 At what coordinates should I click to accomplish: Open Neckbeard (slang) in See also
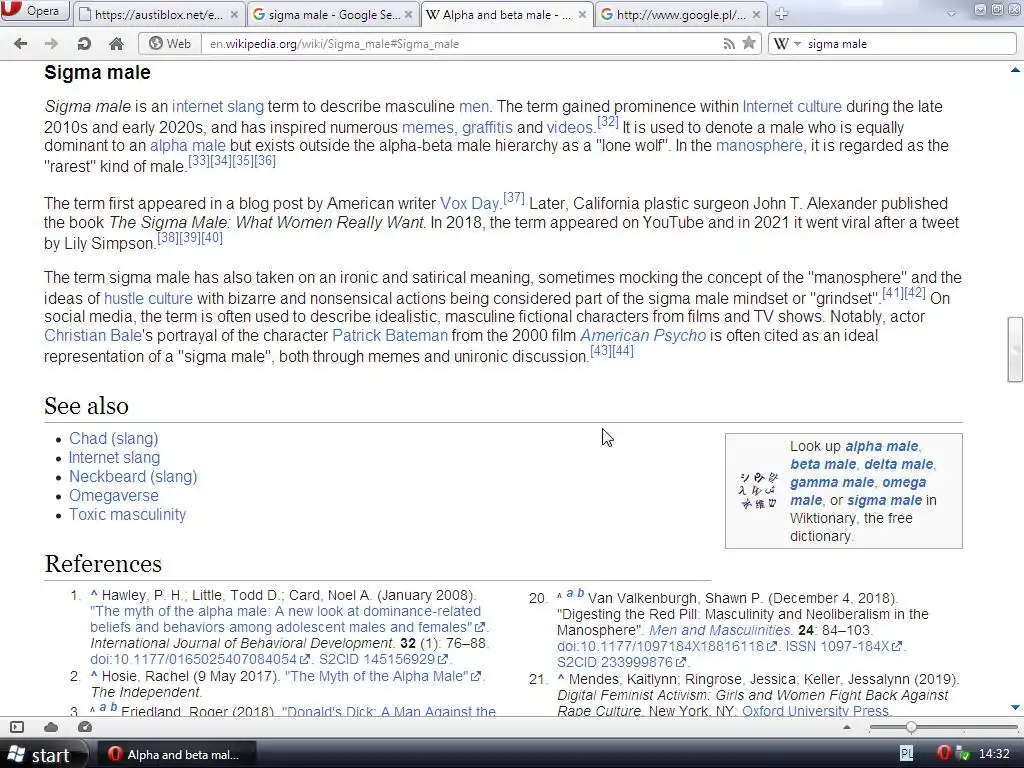pyautogui.click(x=133, y=477)
